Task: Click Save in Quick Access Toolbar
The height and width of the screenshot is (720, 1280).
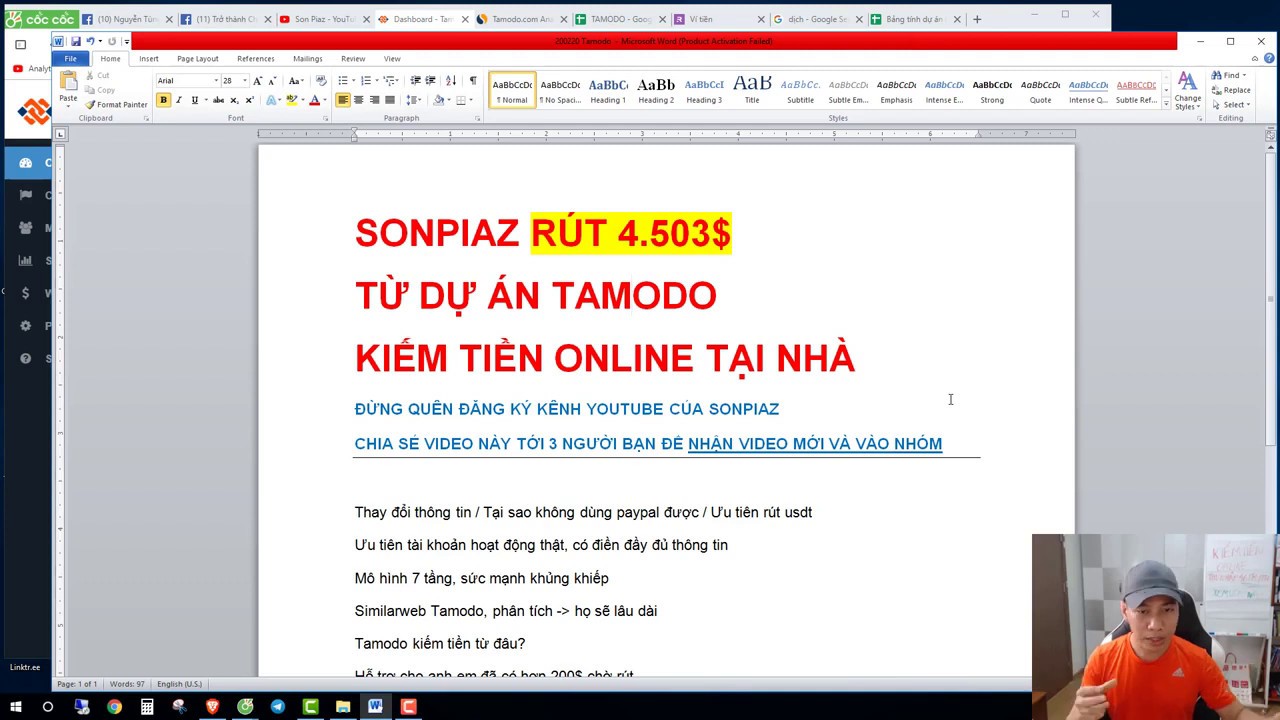Action: point(75,41)
